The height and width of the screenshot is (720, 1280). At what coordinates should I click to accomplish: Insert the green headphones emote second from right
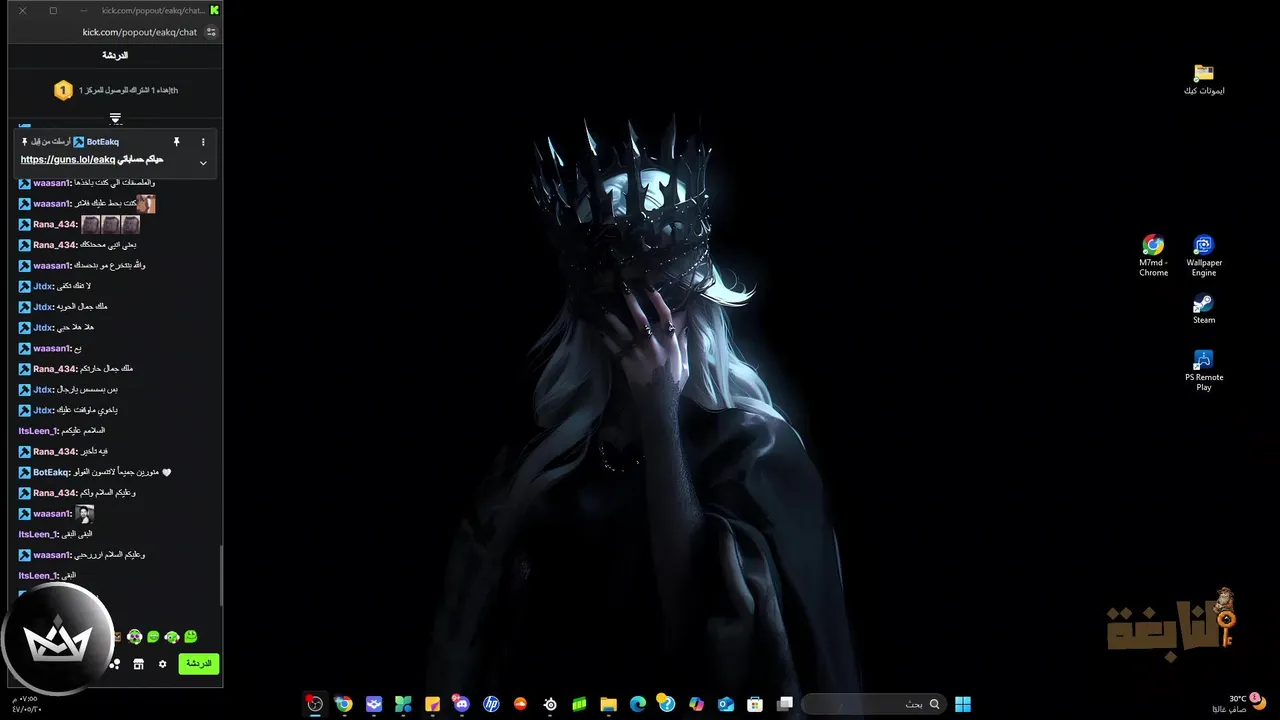pyautogui.click(x=172, y=637)
